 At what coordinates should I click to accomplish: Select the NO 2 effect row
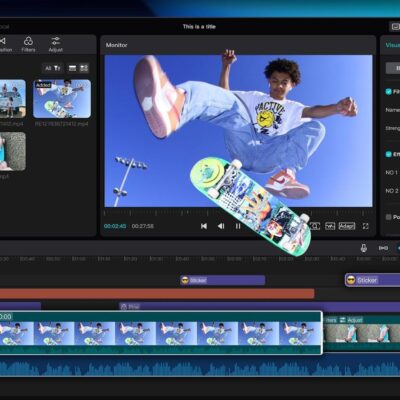(392, 191)
